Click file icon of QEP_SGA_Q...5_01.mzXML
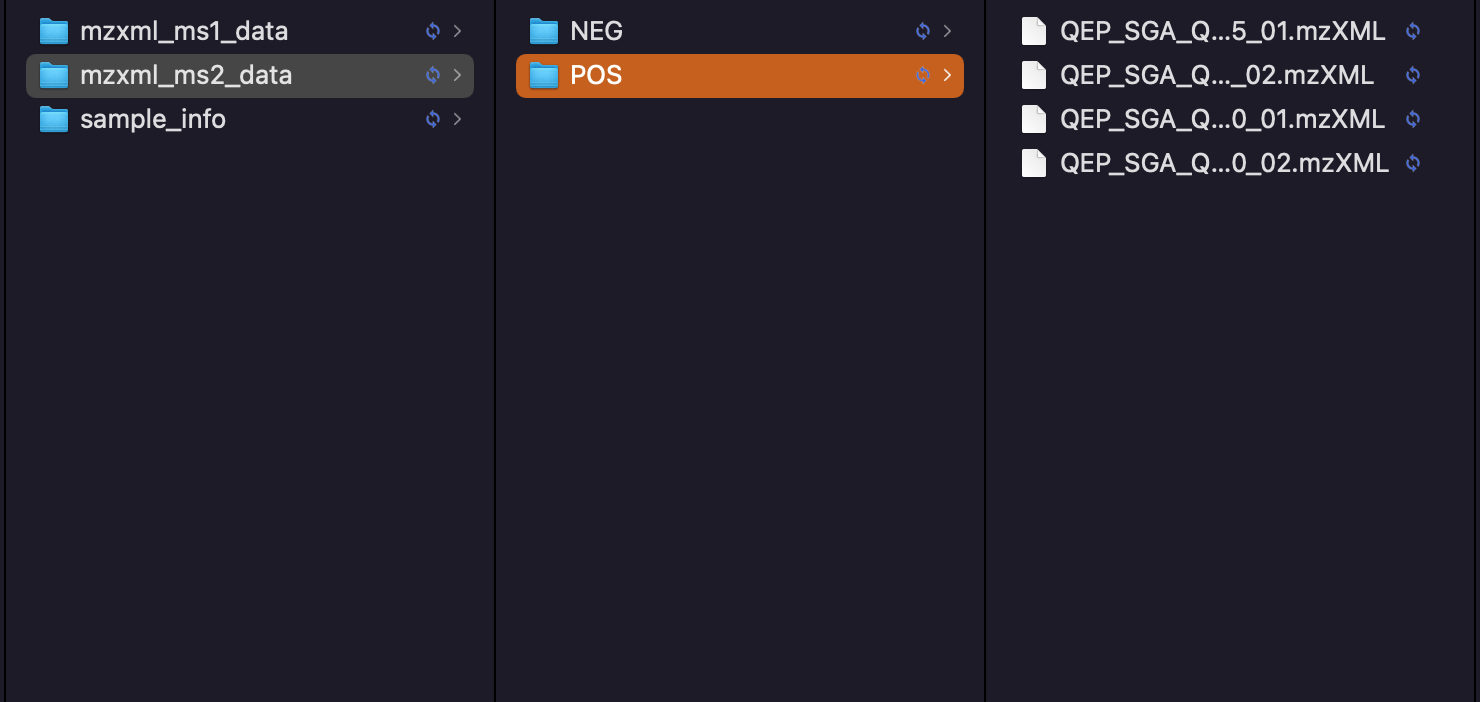Viewport: 1480px width, 702px height. pos(1033,31)
